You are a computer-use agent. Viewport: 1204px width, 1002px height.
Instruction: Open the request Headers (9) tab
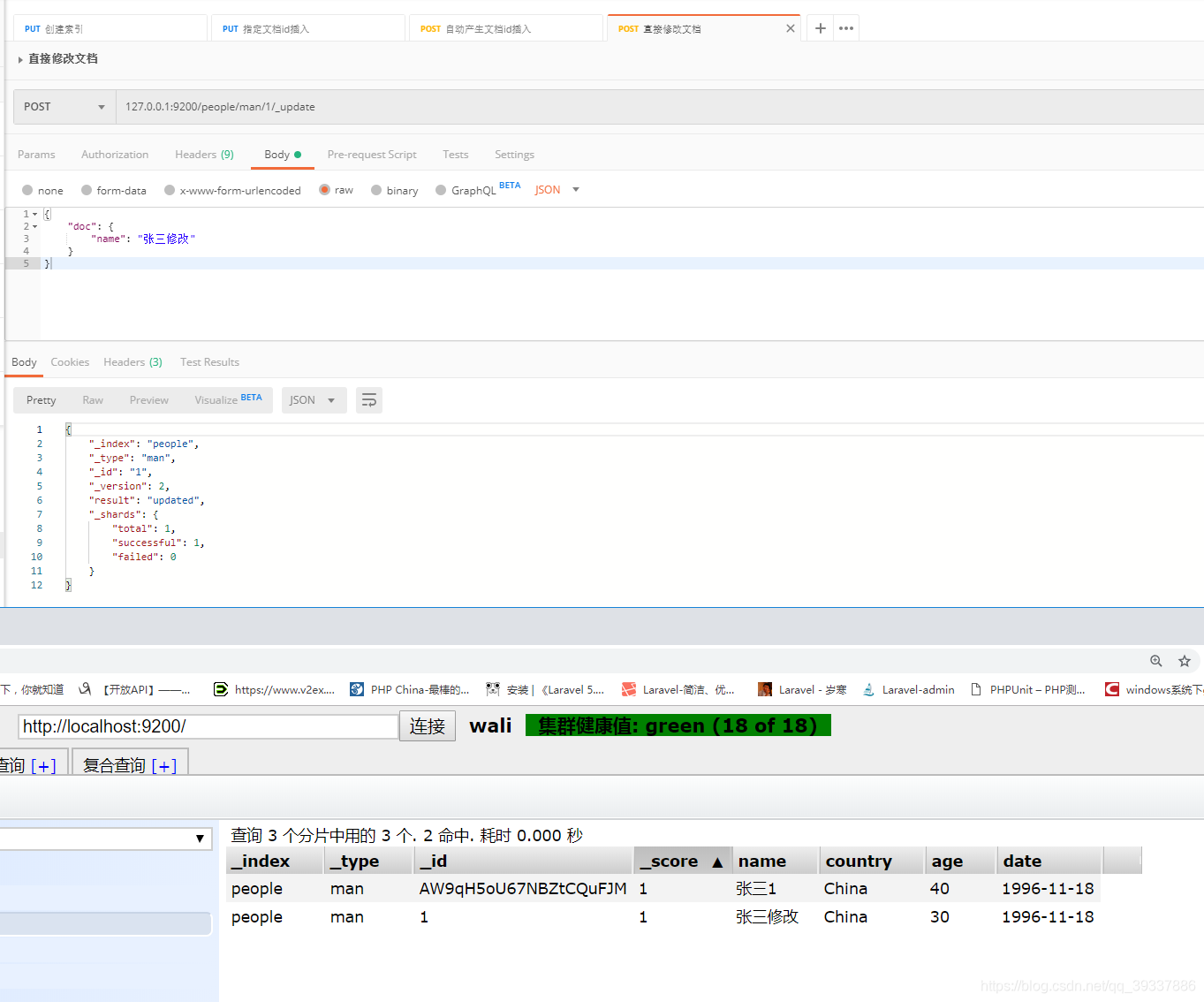pos(204,155)
